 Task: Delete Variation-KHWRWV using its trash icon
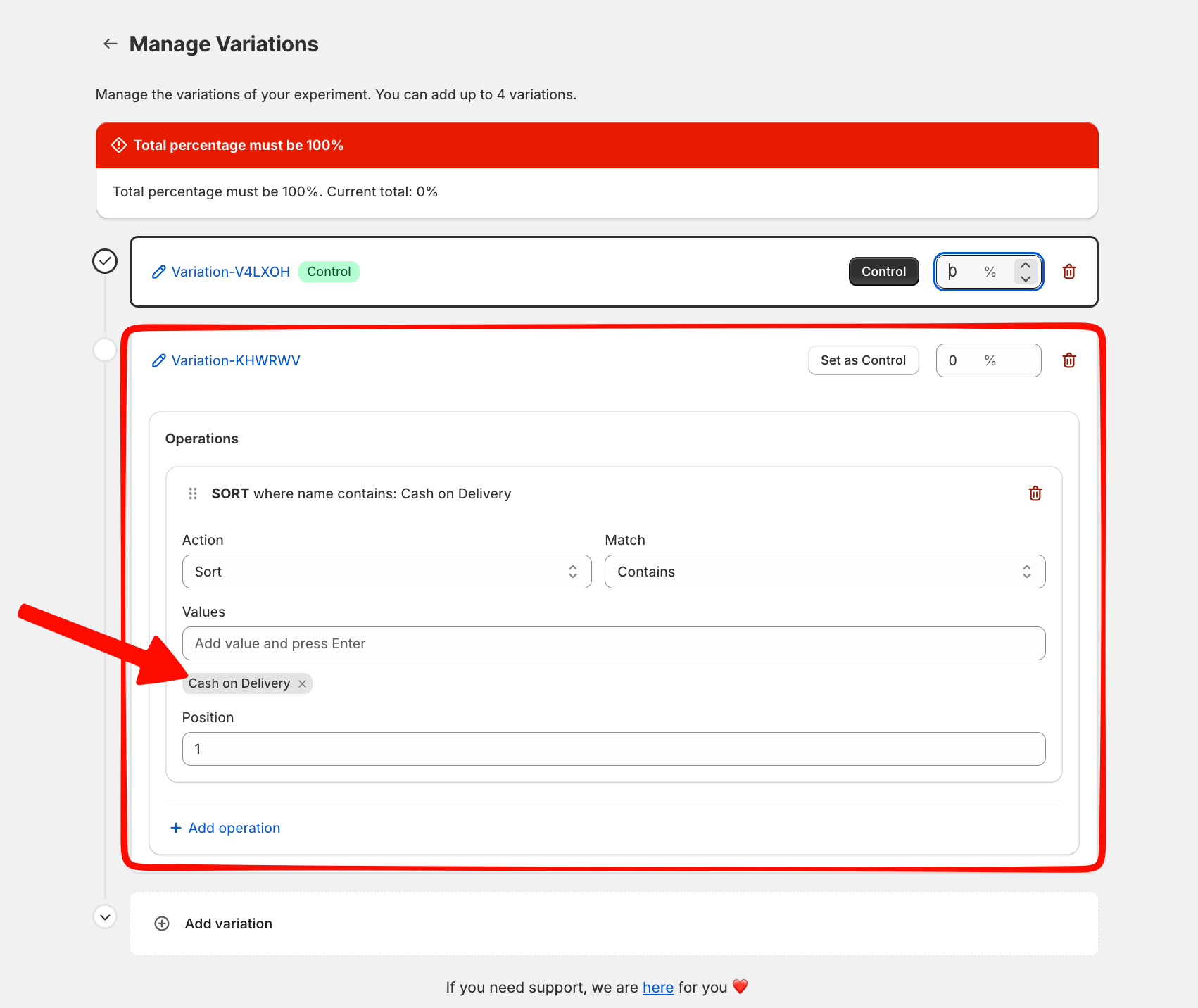[1068, 360]
